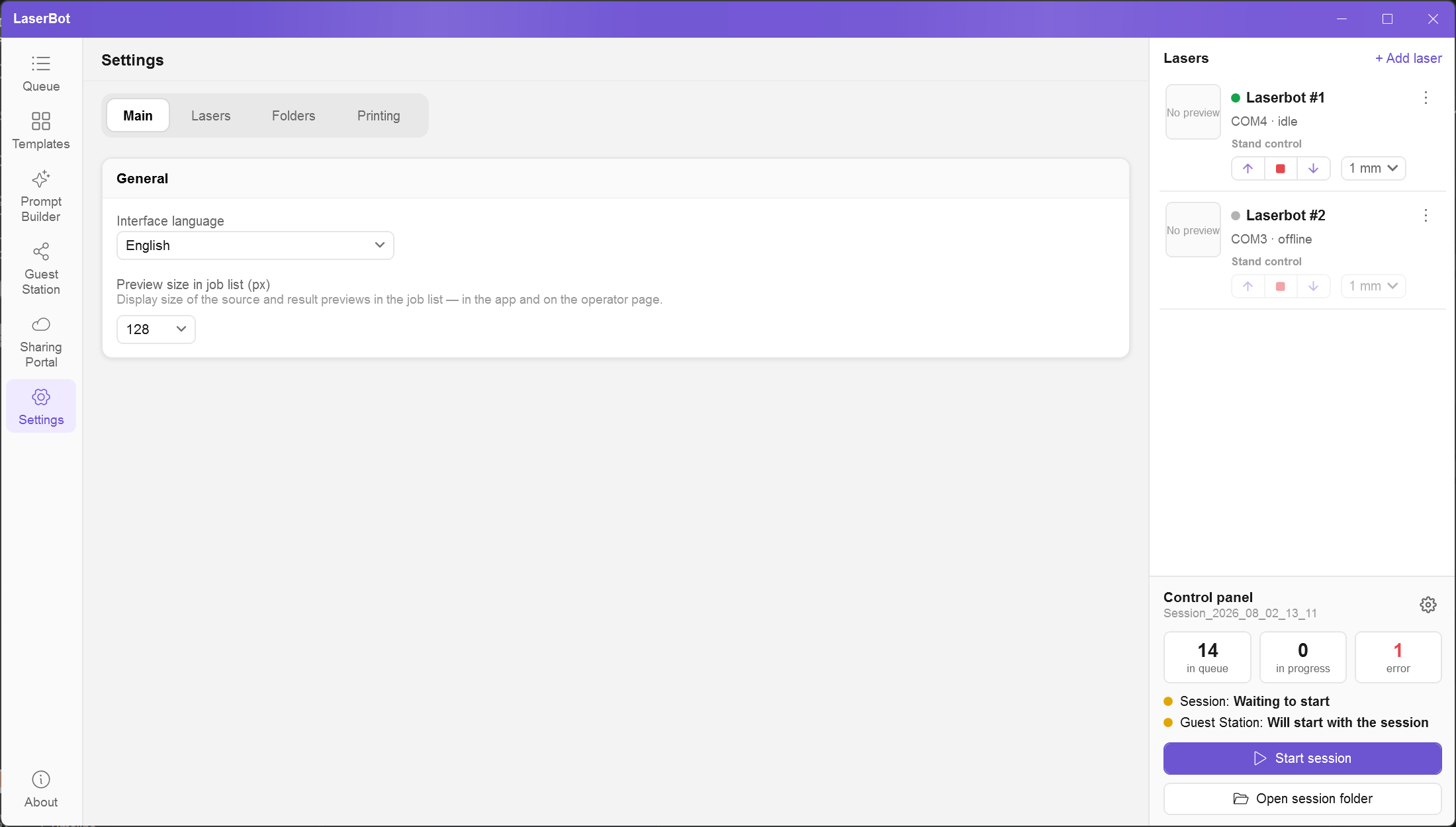The height and width of the screenshot is (827, 1456).
Task: Open the About page
Action: point(41,789)
